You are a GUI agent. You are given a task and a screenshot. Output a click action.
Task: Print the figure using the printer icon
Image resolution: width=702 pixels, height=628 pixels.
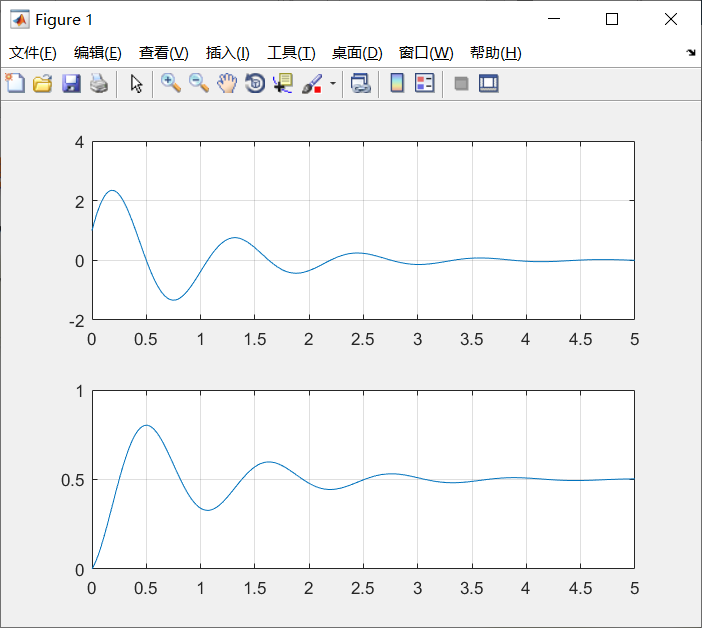[x=99, y=83]
